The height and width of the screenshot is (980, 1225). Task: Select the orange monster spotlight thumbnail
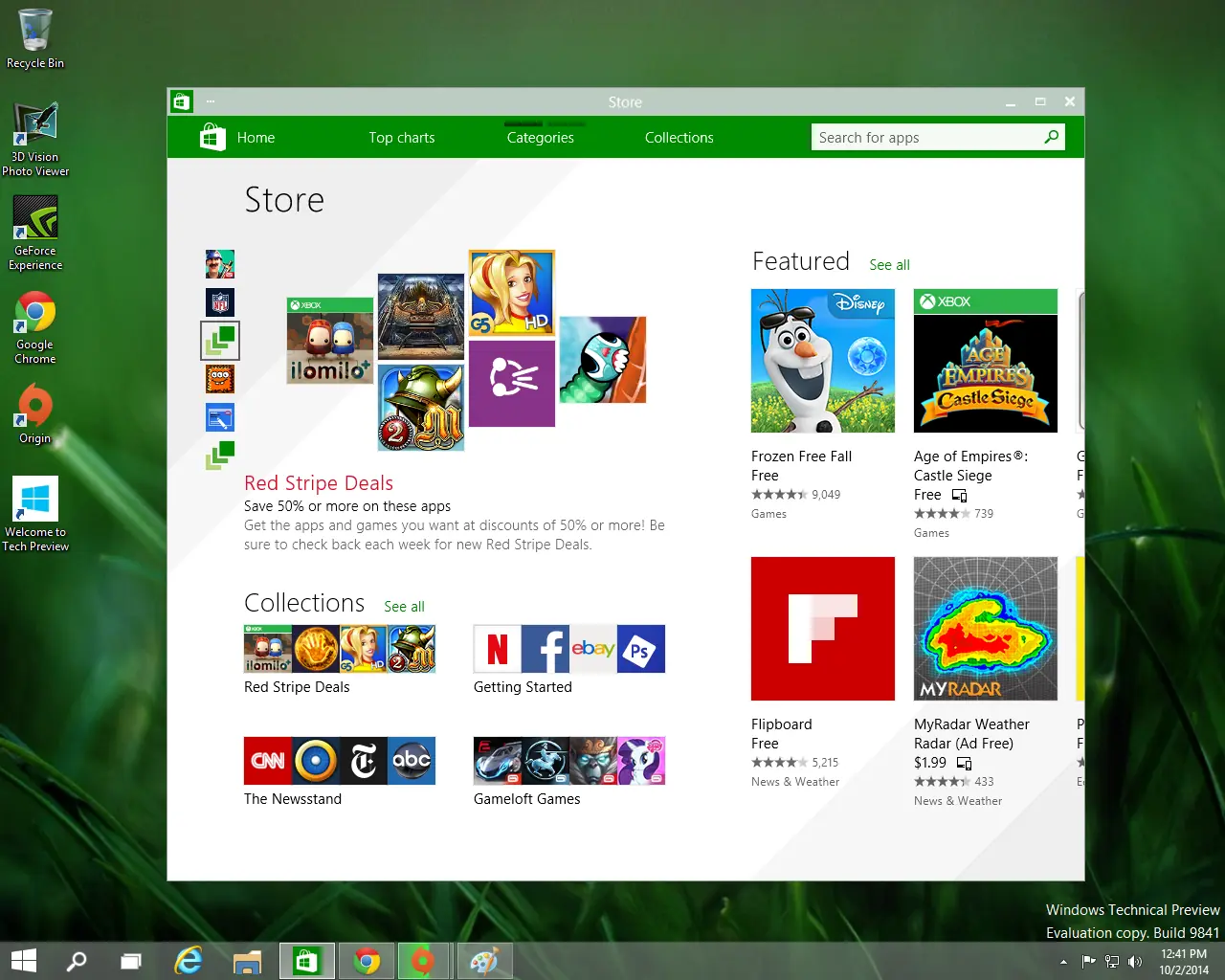click(220, 379)
